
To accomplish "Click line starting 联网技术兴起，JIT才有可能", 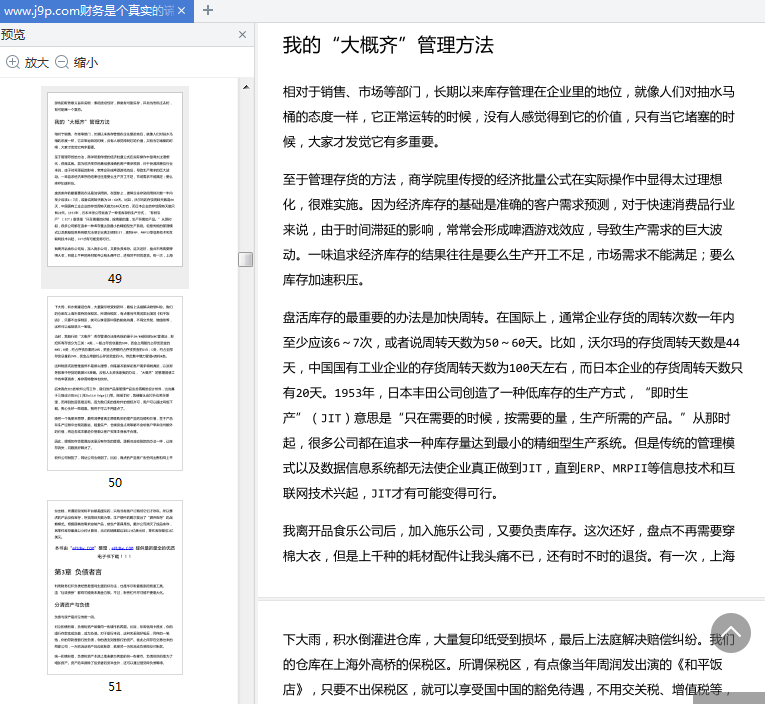I will click(391, 493).
